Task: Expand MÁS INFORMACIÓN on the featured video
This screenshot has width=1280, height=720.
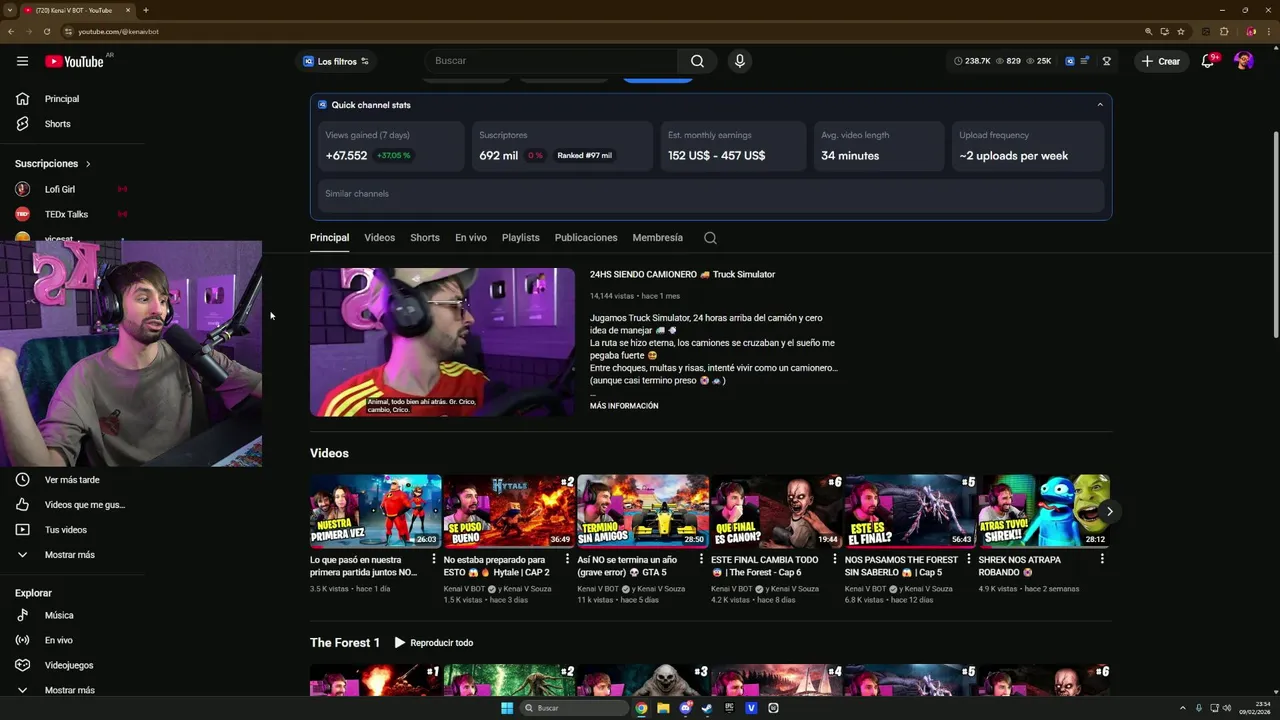Action: 624,406
